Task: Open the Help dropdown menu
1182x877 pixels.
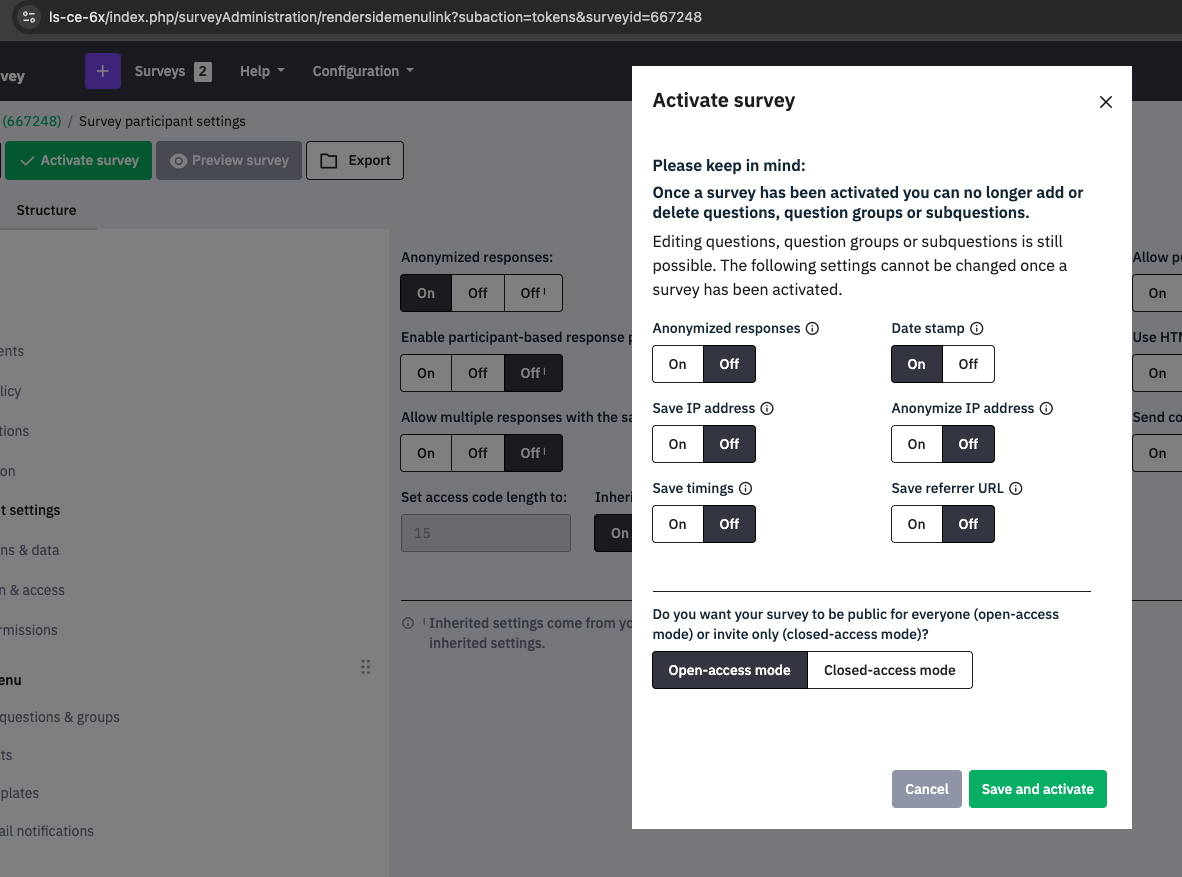Action: click(x=262, y=71)
